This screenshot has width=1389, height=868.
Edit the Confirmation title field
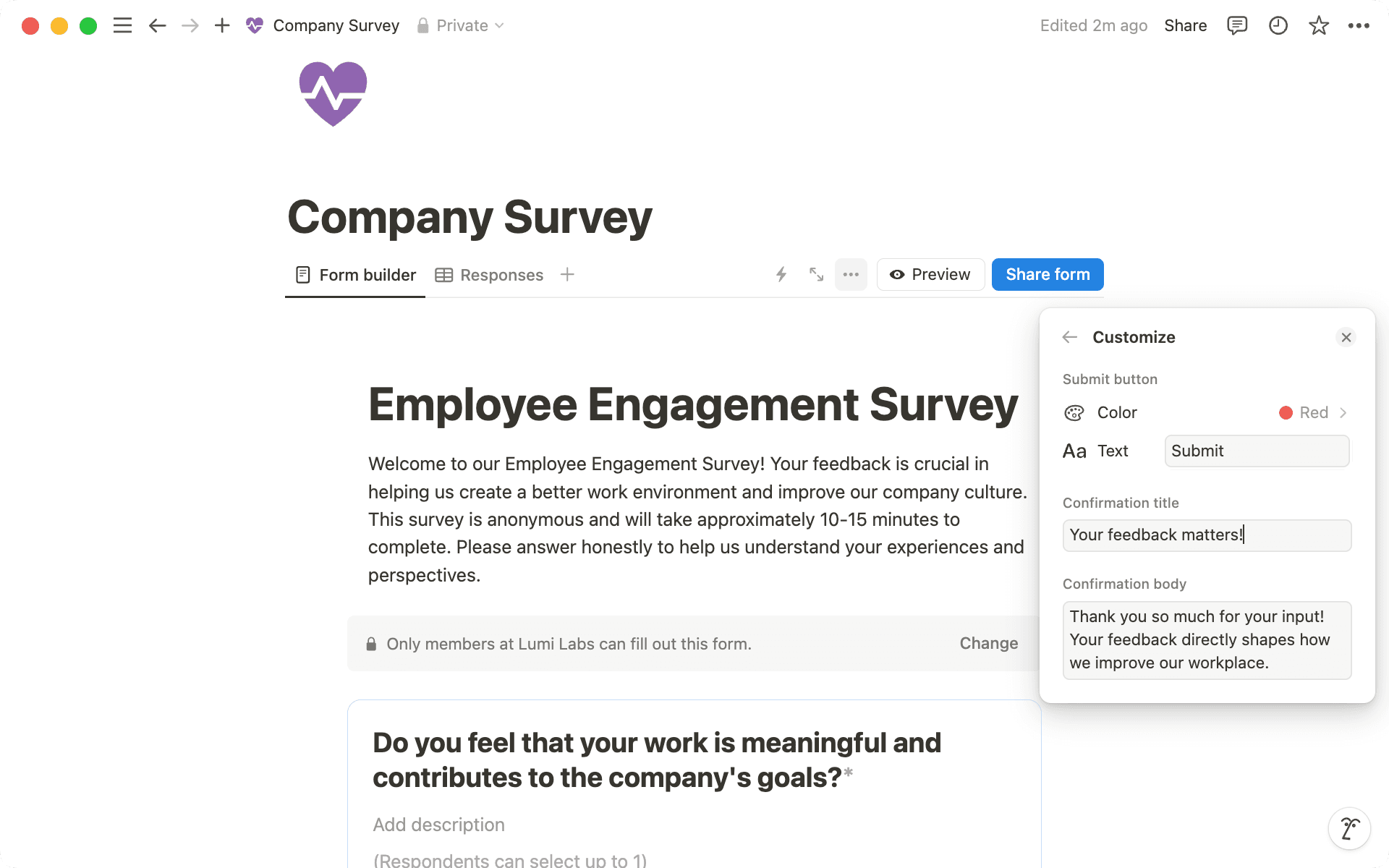point(1206,535)
